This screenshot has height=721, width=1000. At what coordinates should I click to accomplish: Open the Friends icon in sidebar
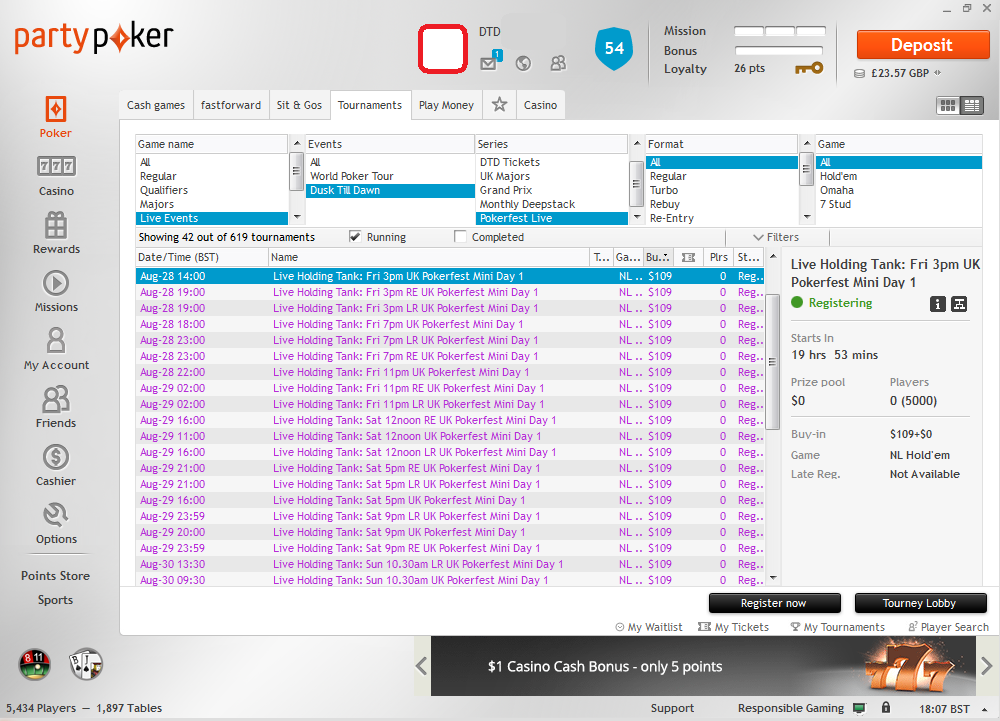click(55, 399)
